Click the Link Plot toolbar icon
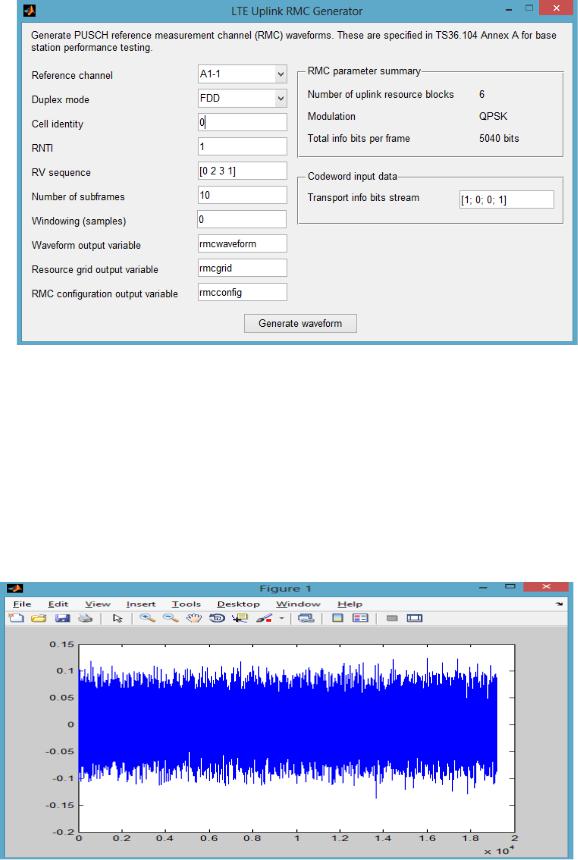 (x=306, y=618)
